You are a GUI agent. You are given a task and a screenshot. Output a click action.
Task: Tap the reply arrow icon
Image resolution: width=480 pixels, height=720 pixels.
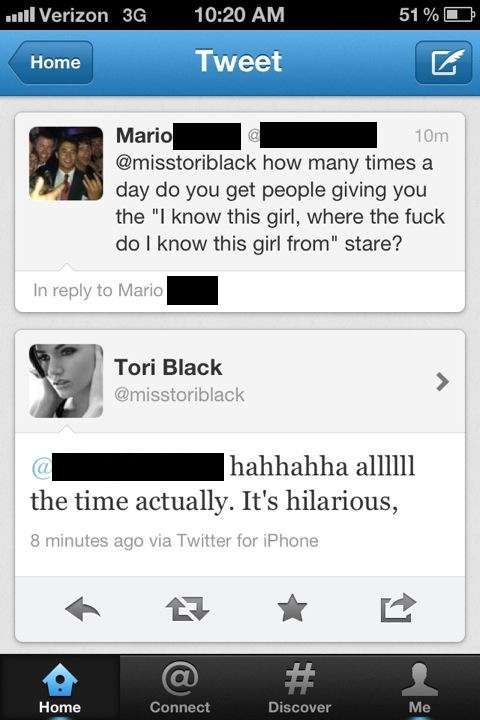click(x=83, y=609)
